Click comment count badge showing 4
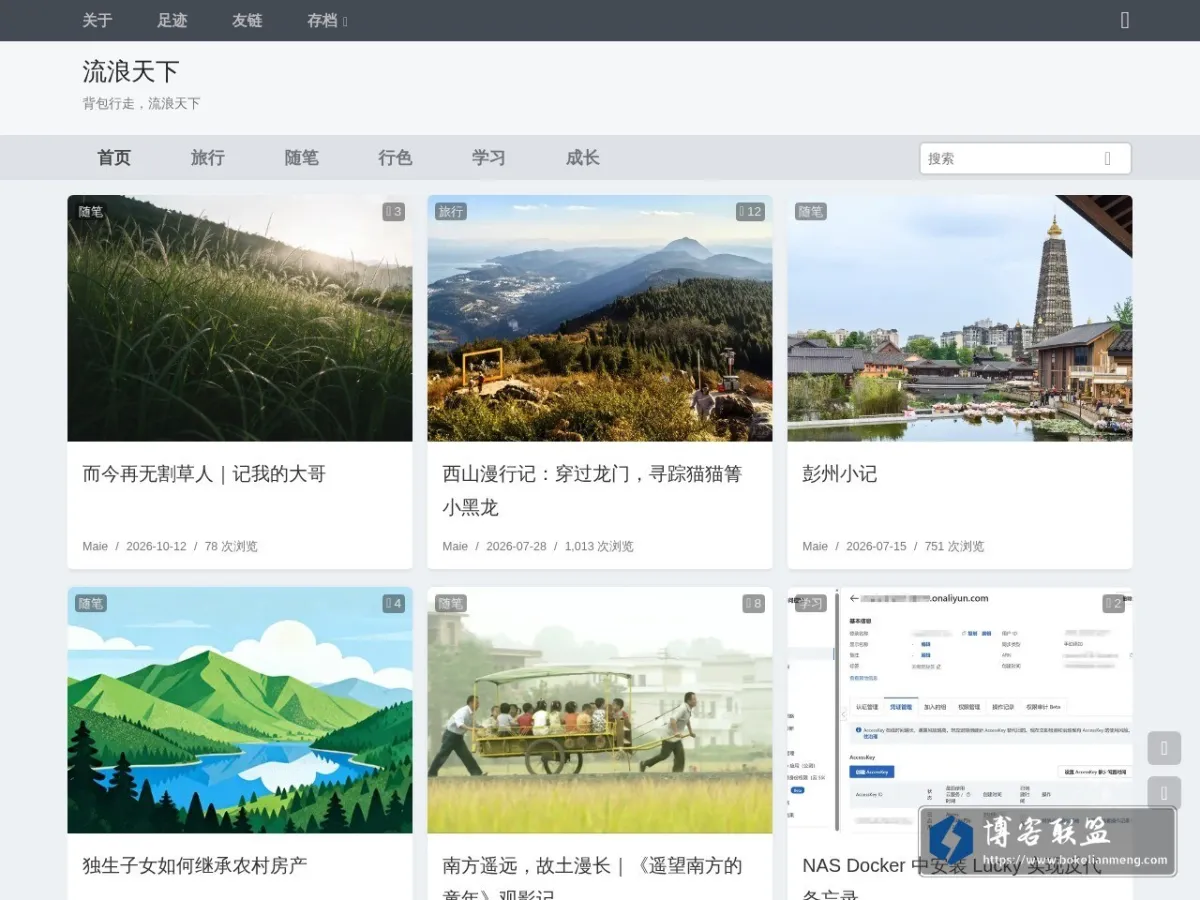 tap(393, 604)
